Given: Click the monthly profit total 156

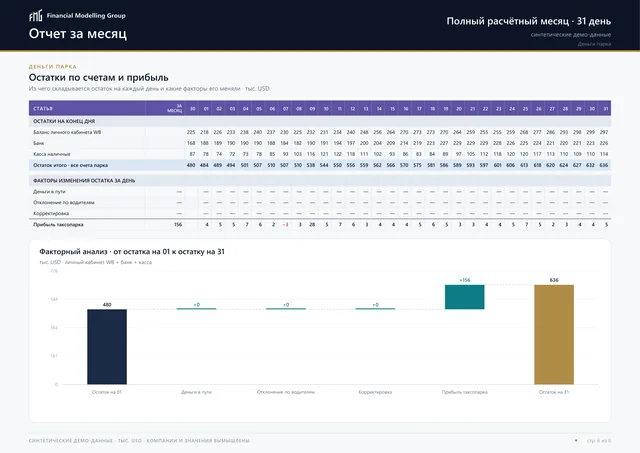Looking at the screenshot, I should [178, 224].
